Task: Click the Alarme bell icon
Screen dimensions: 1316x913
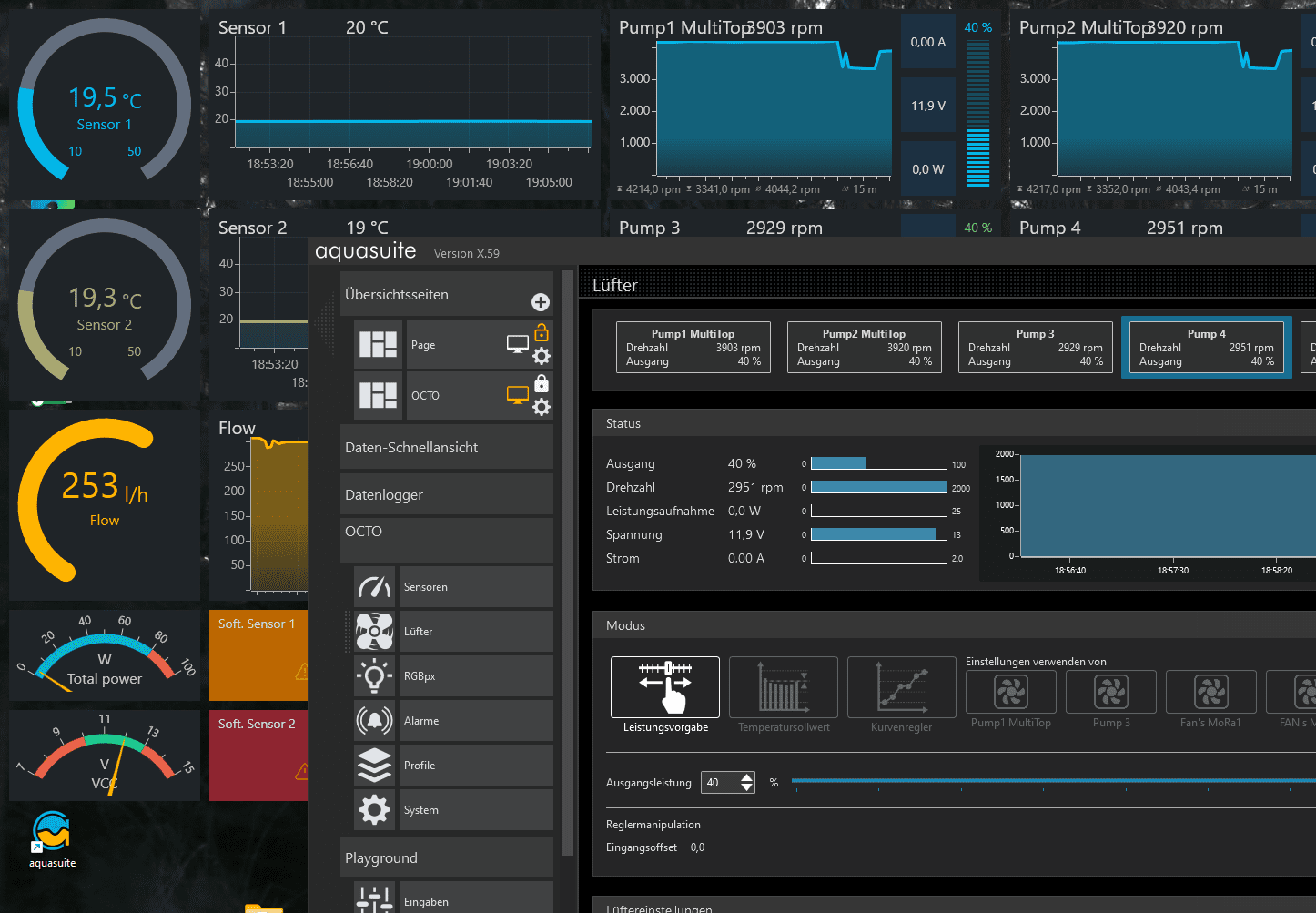Action: pyautogui.click(x=374, y=721)
